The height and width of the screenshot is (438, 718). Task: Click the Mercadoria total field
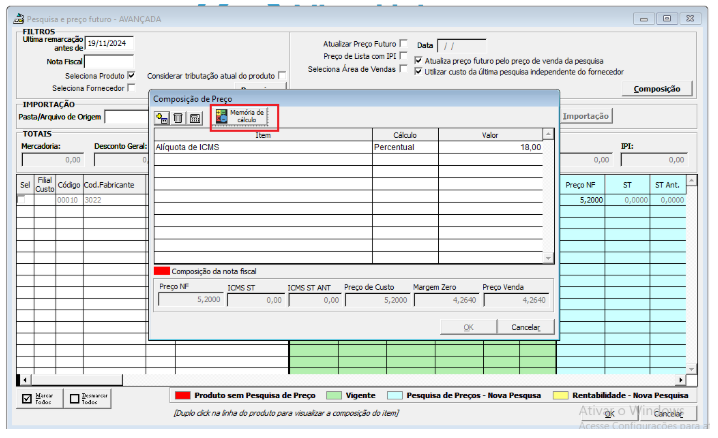pos(53,160)
